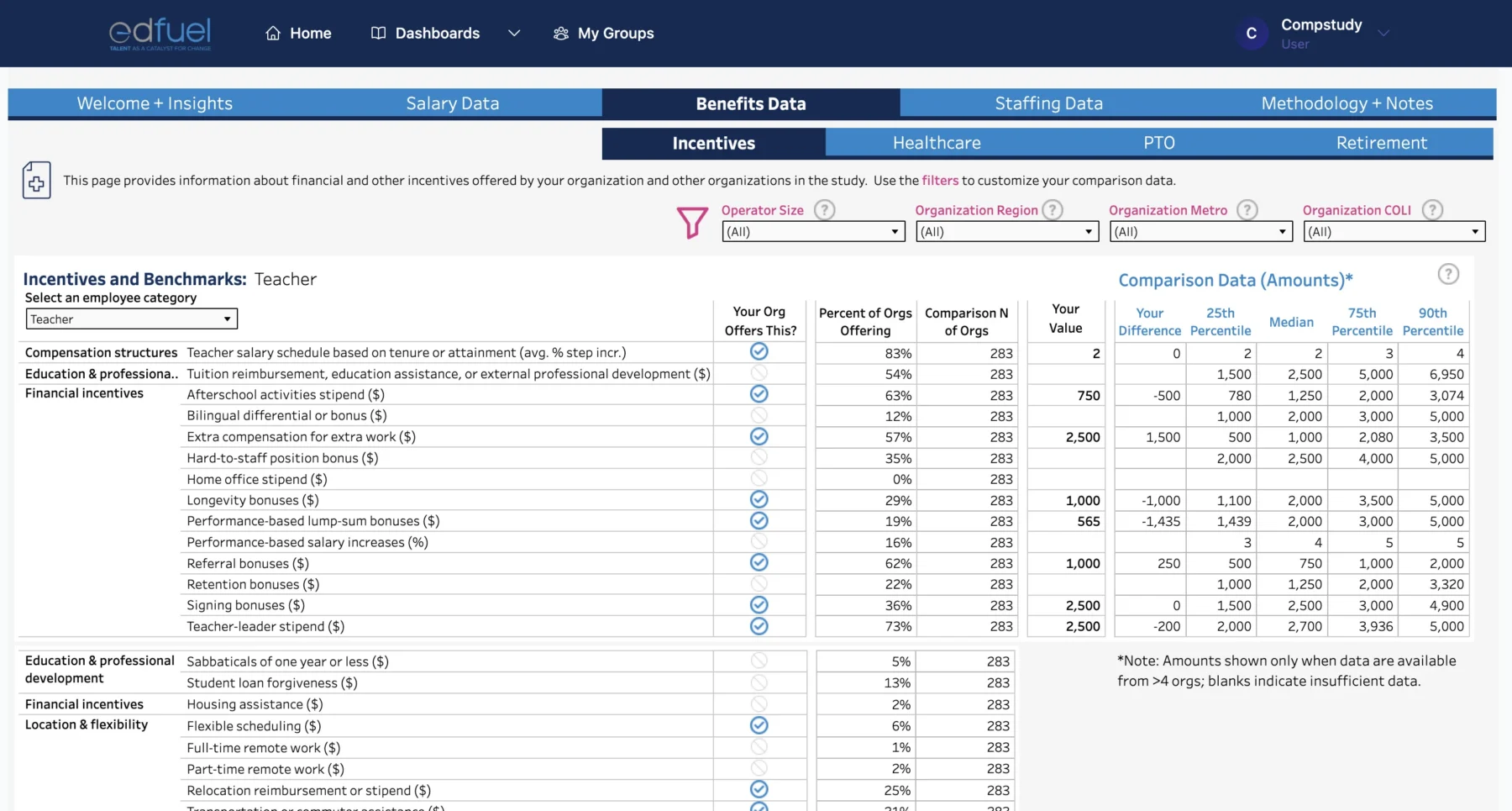Switch to Healthcare sub-tab
This screenshot has height=811, width=1512.
coord(937,143)
